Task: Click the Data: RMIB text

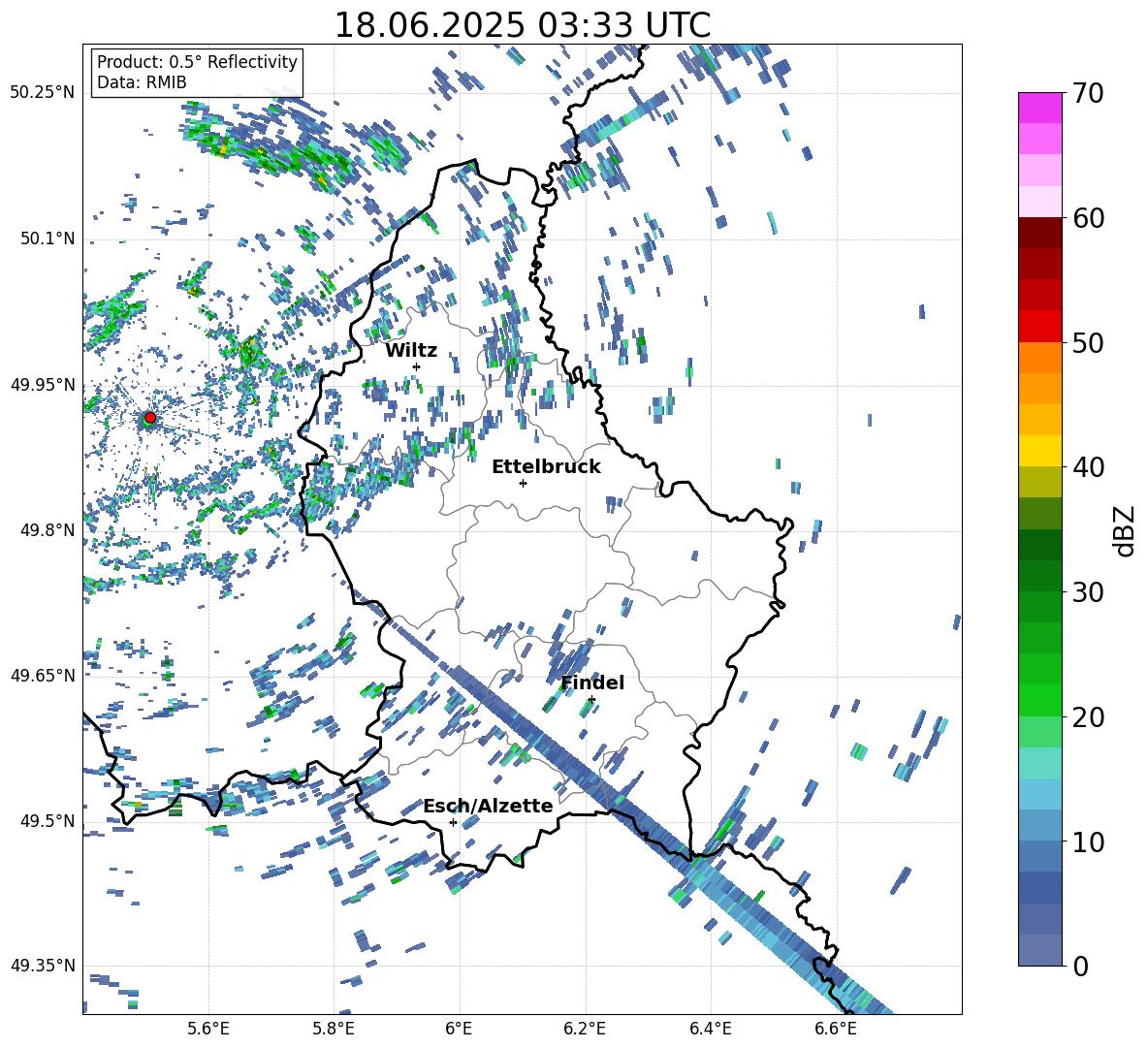Action: point(142,82)
